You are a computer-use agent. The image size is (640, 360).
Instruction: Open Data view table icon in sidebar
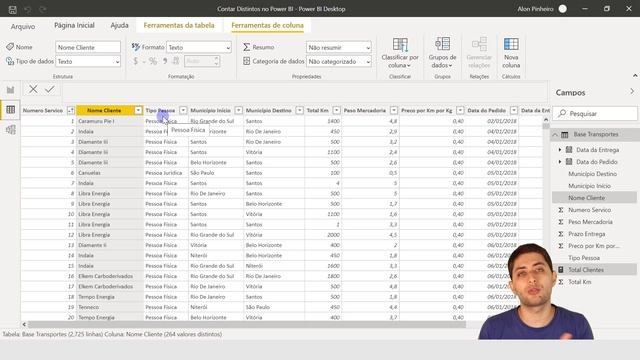(11, 109)
